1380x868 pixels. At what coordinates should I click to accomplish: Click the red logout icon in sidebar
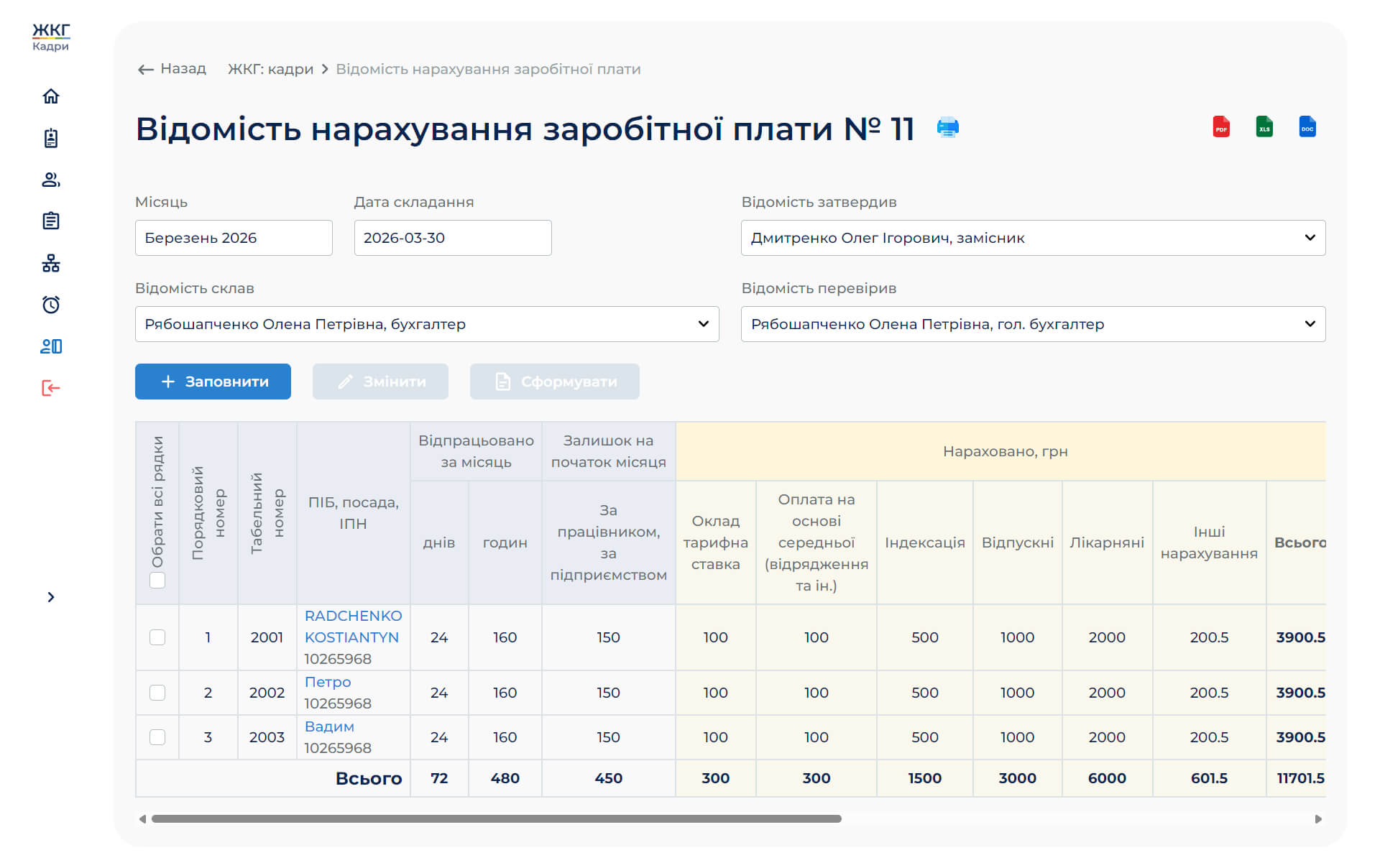[x=50, y=388]
